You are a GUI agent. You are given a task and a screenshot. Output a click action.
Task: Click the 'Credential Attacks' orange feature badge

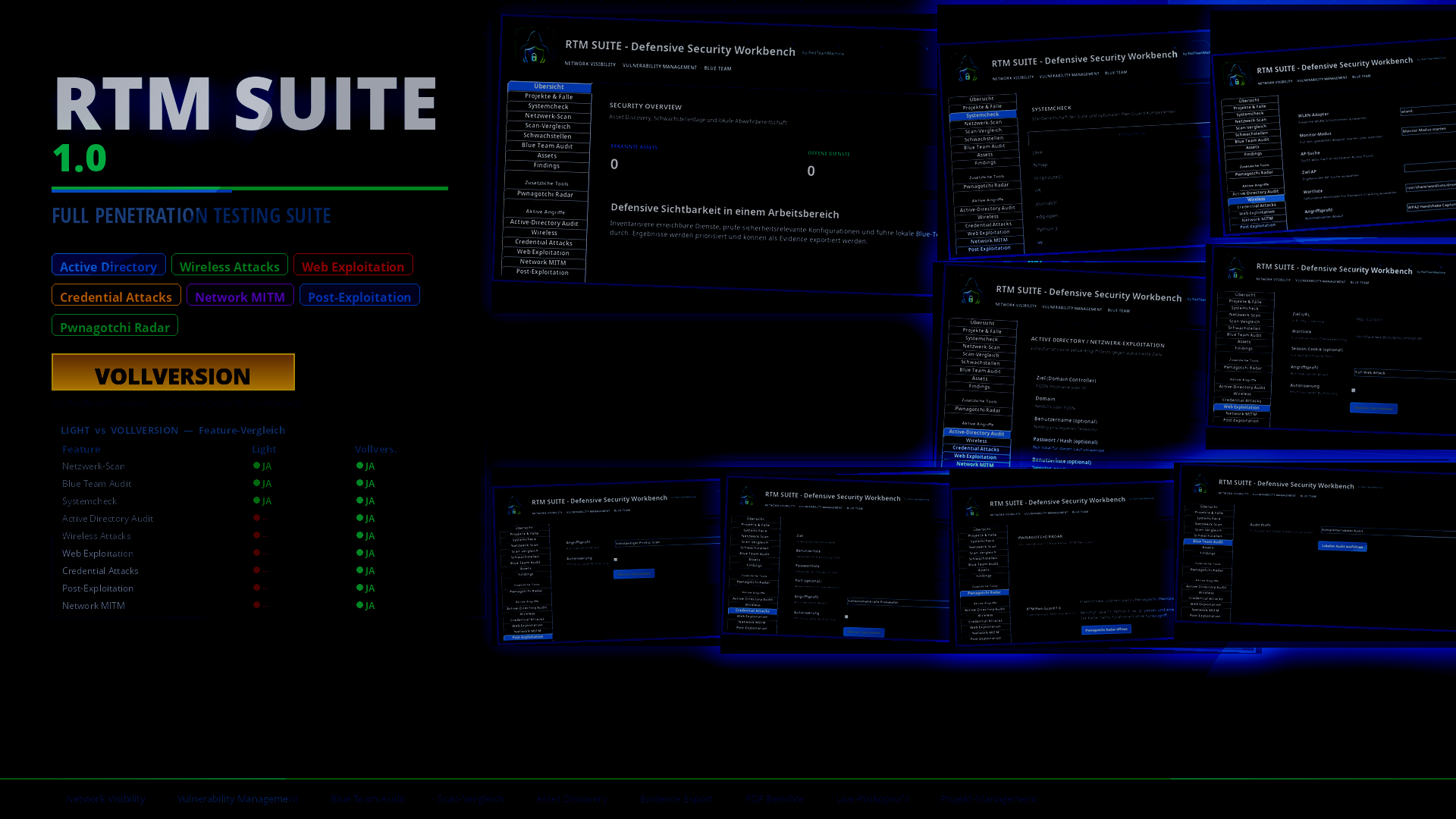coord(116,295)
